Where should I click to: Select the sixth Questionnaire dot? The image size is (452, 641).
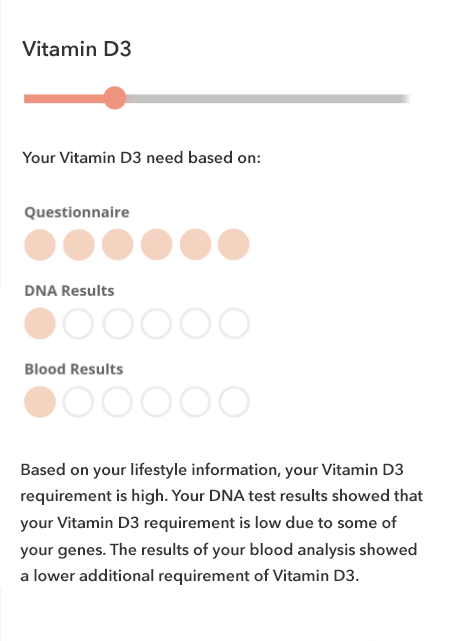233,244
